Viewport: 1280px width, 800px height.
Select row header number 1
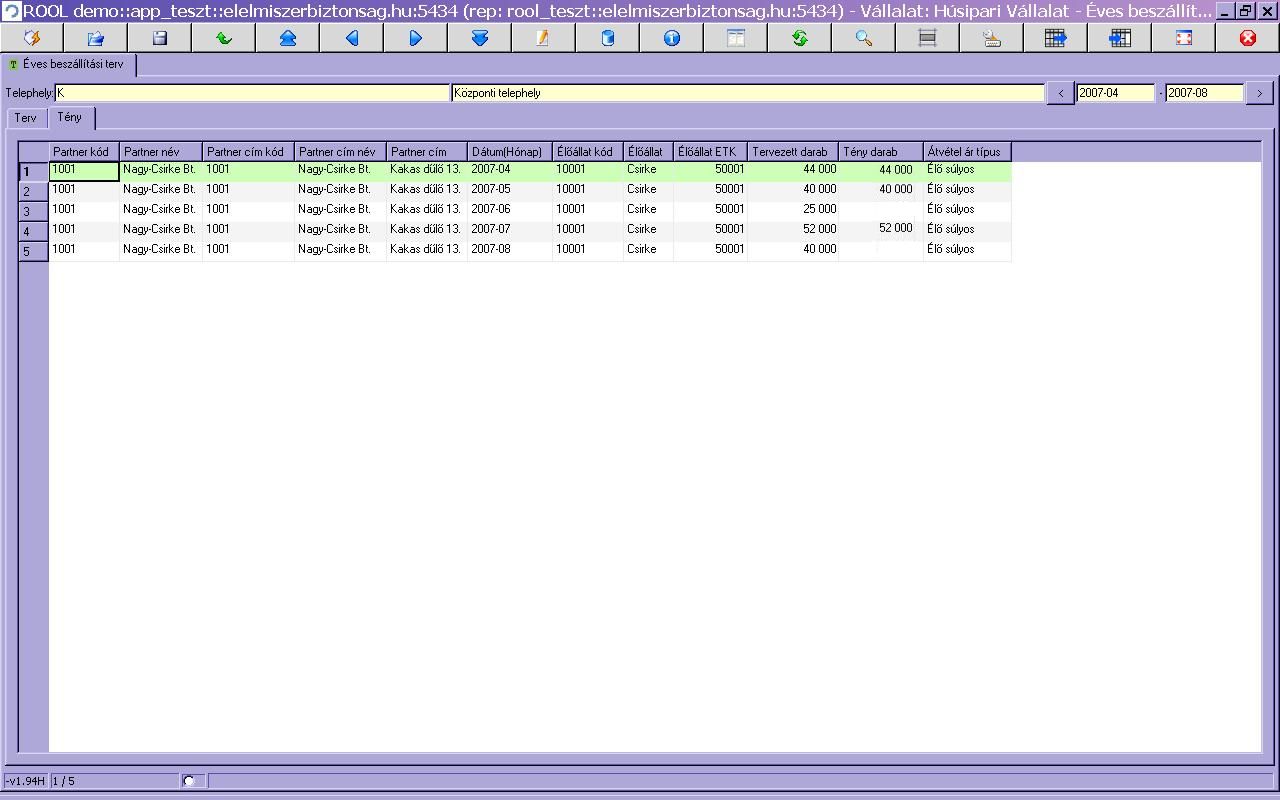(x=34, y=171)
